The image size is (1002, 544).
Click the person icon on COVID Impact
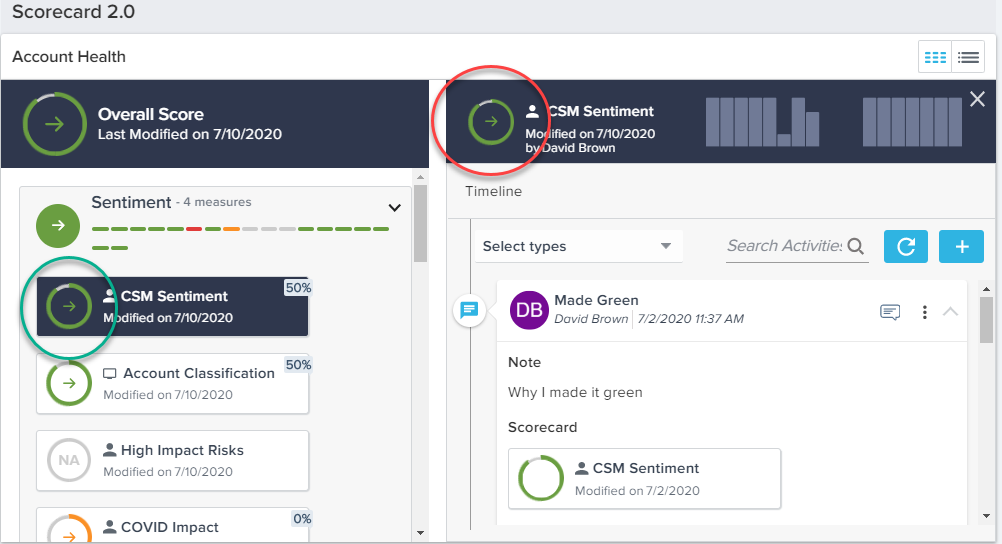110,527
